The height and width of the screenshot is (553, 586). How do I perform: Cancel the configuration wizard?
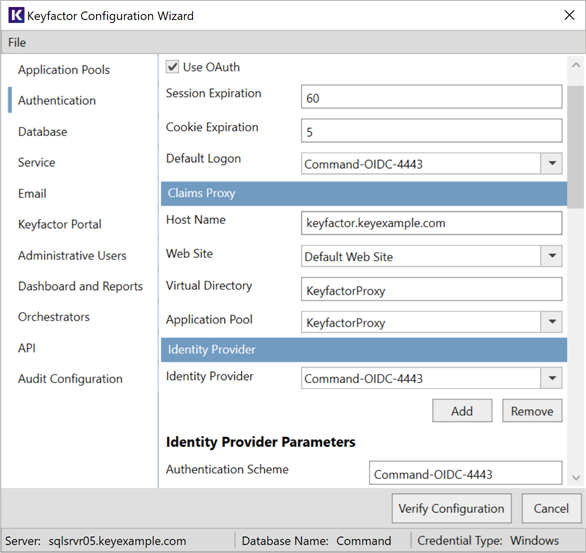(551, 508)
